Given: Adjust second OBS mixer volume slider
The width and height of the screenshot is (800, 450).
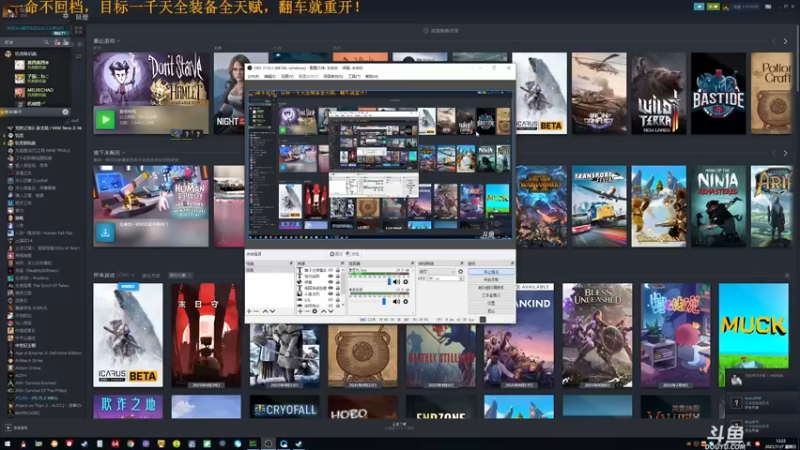Looking at the screenshot, I should pyautogui.click(x=384, y=302).
